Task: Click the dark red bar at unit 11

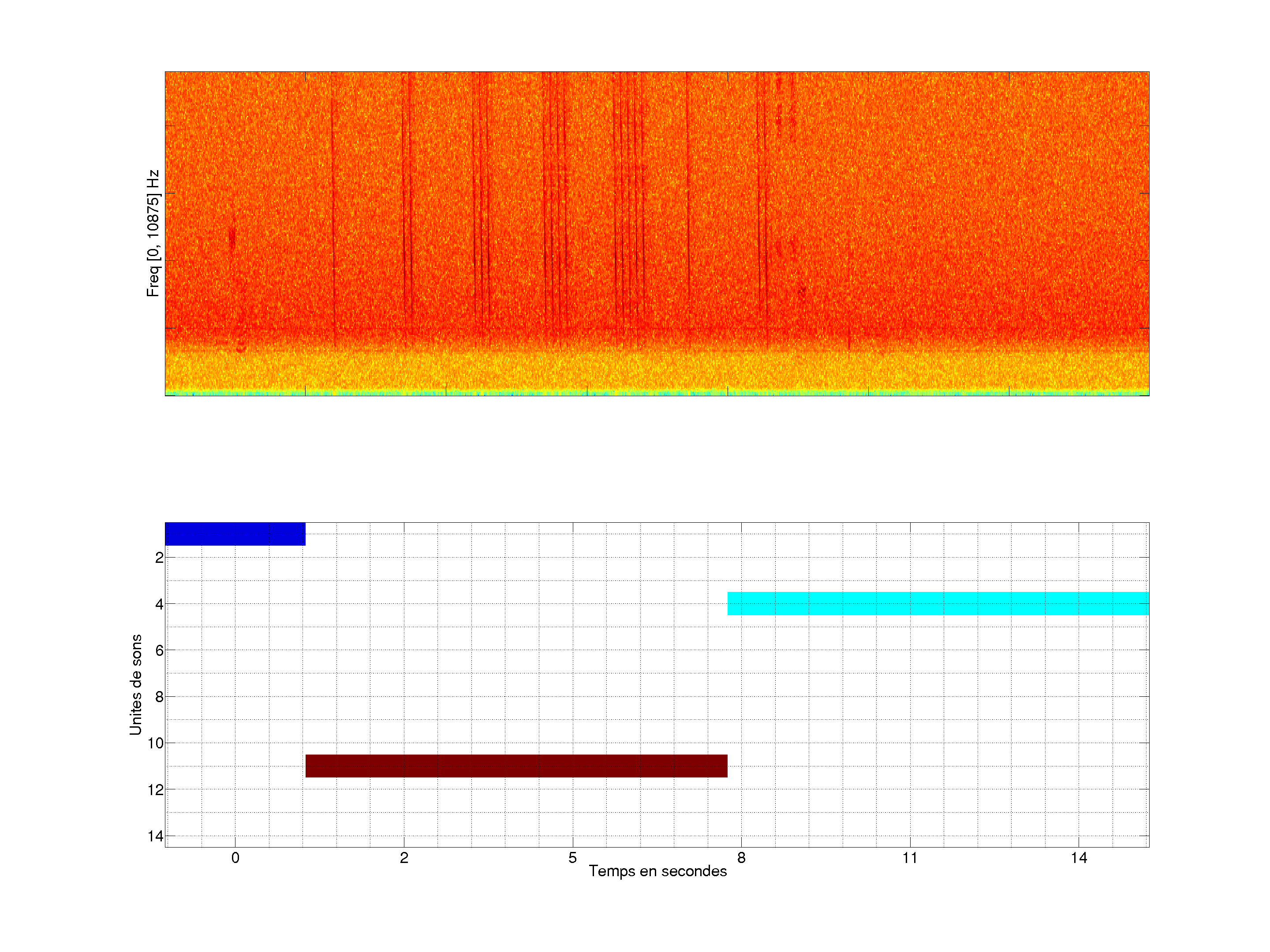Action: [x=516, y=766]
